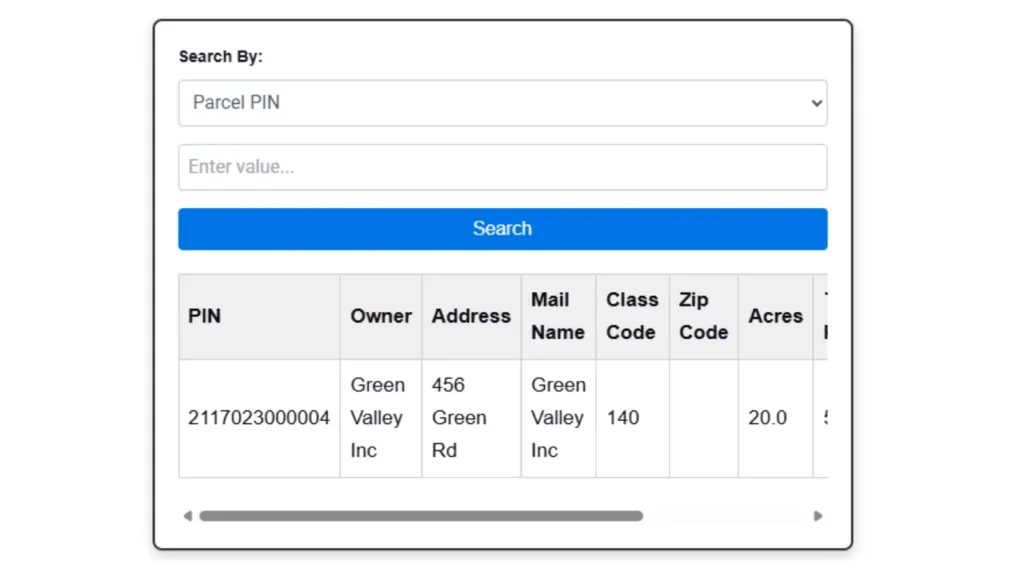Click the left arrow of horizontal scrollbar
The width and height of the screenshot is (1024, 576).
pyautogui.click(x=187, y=516)
